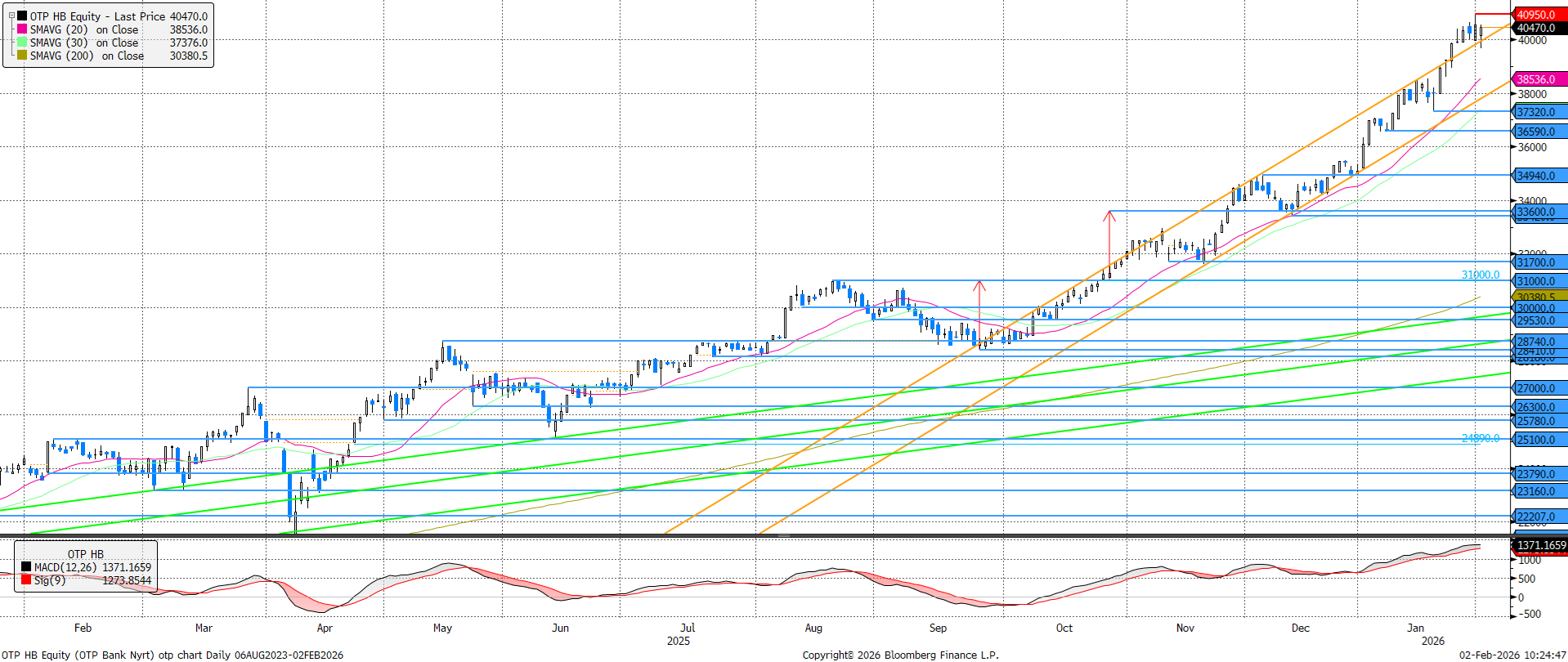
Task: Select the 34940.0 horizontal level tag
Action: pyautogui.click(x=1539, y=176)
